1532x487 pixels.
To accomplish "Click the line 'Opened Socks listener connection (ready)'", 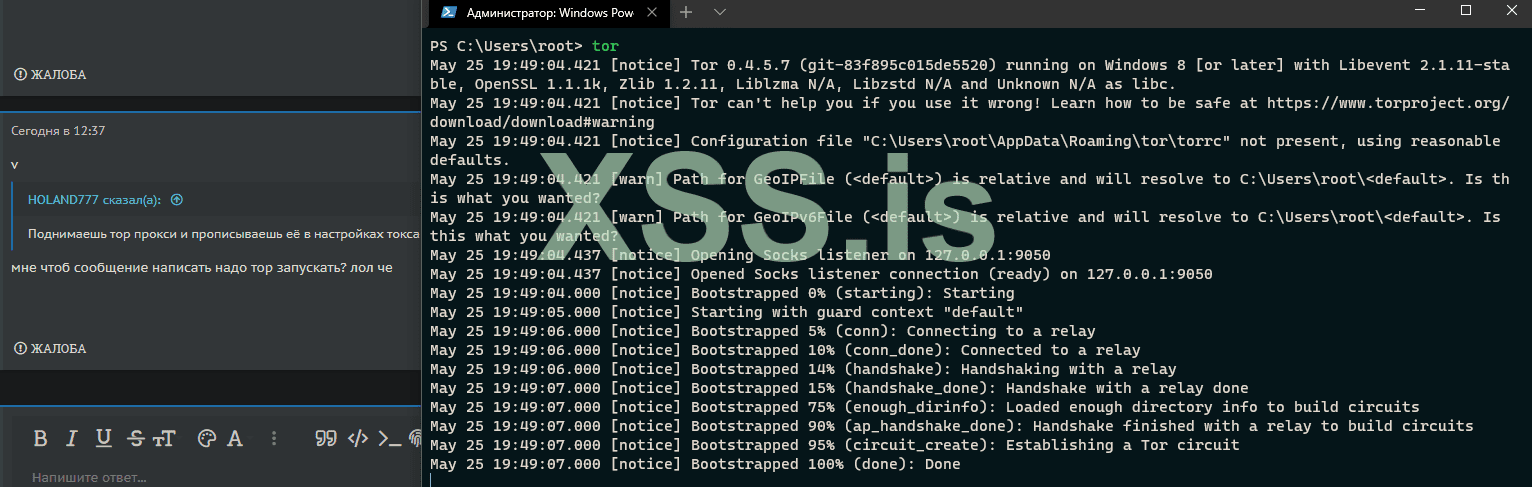I will point(821,274).
